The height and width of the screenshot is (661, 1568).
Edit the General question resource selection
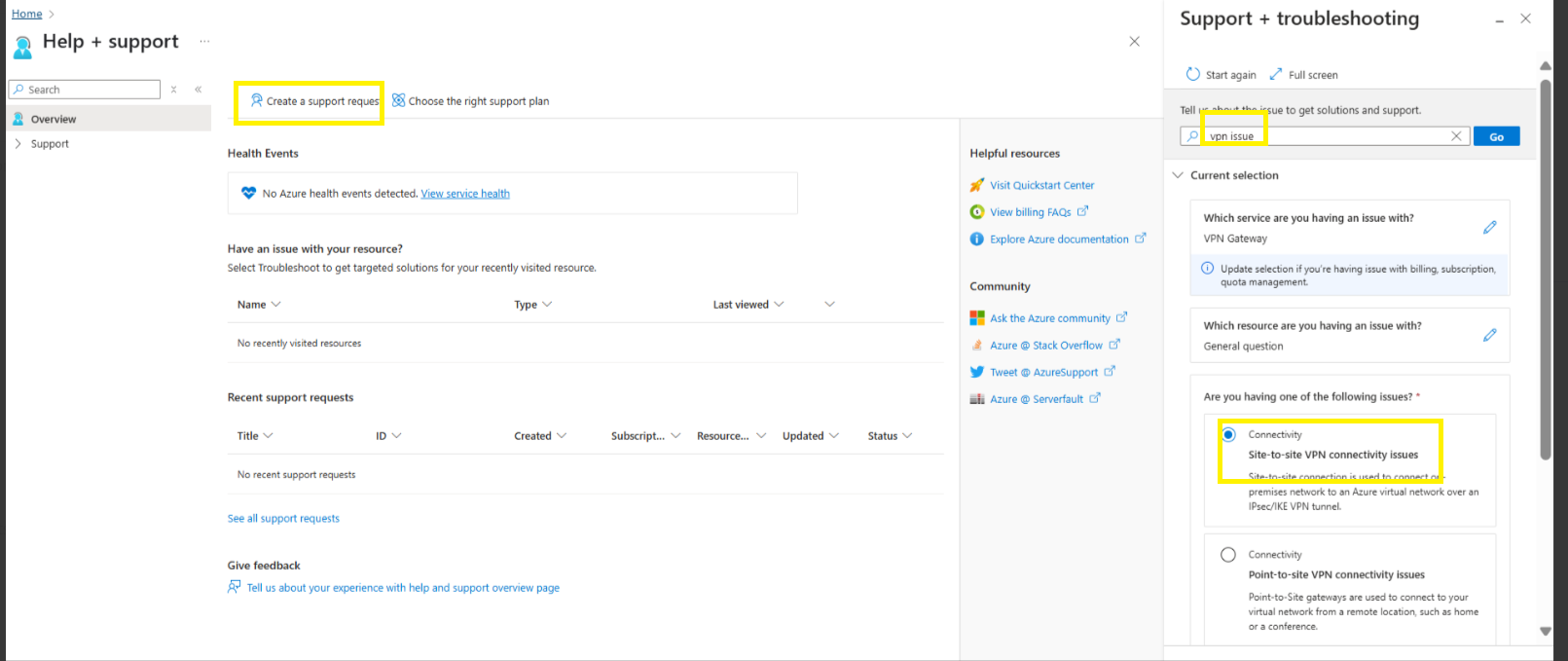tap(1489, 335)
